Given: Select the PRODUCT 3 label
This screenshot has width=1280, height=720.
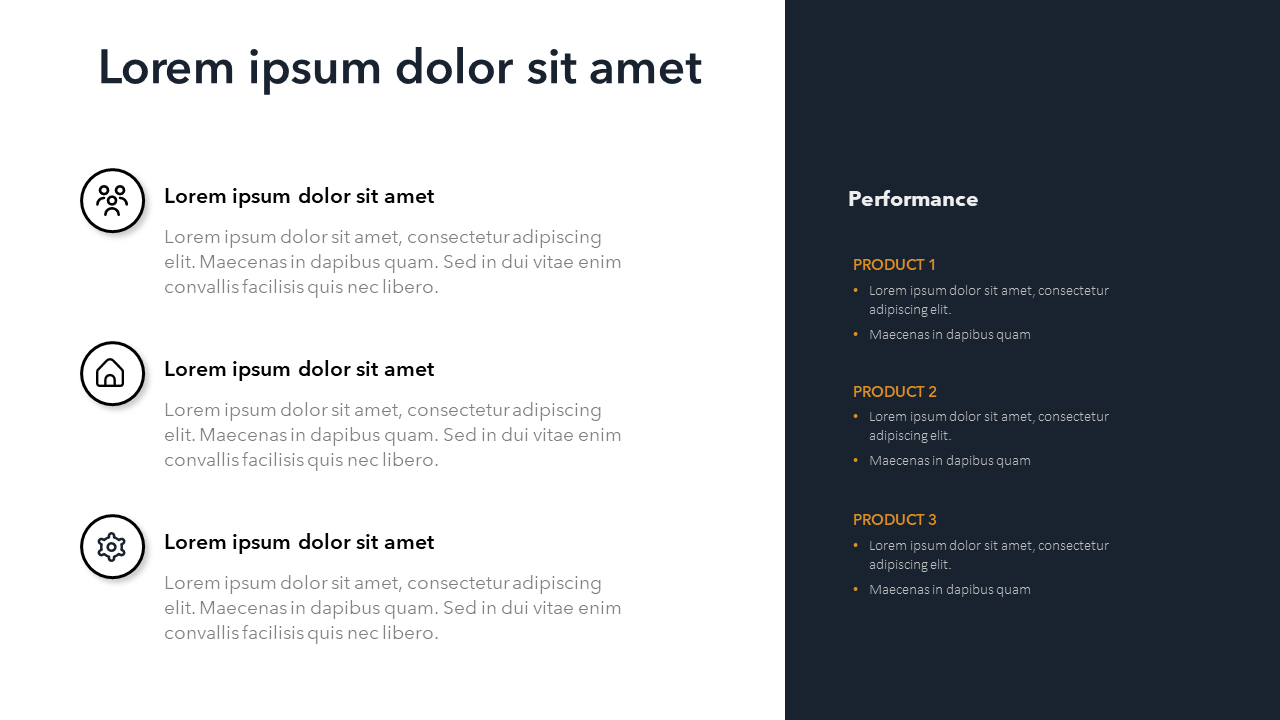Looking at the screenshot, I should click(894, 520).
